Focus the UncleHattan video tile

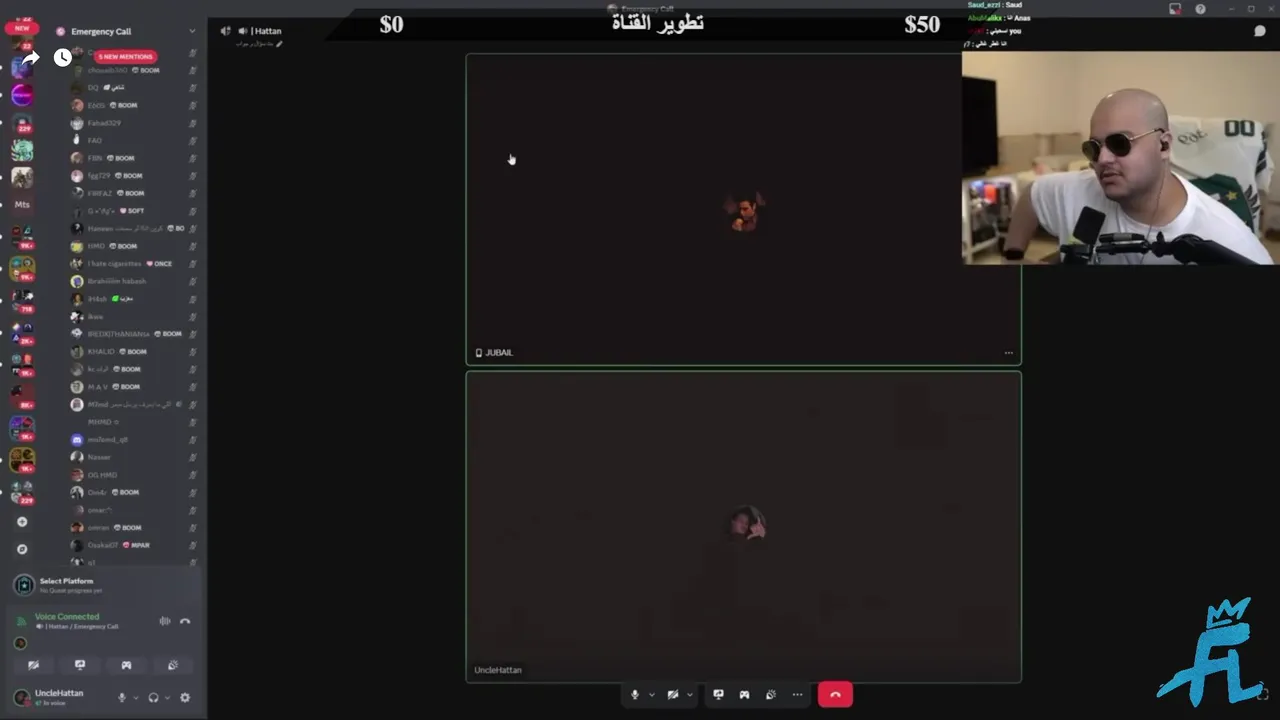(743, 527)
